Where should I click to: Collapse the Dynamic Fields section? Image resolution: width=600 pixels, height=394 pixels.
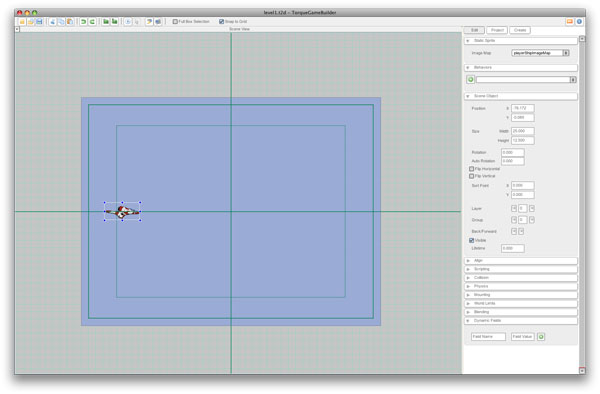(521, 321)
